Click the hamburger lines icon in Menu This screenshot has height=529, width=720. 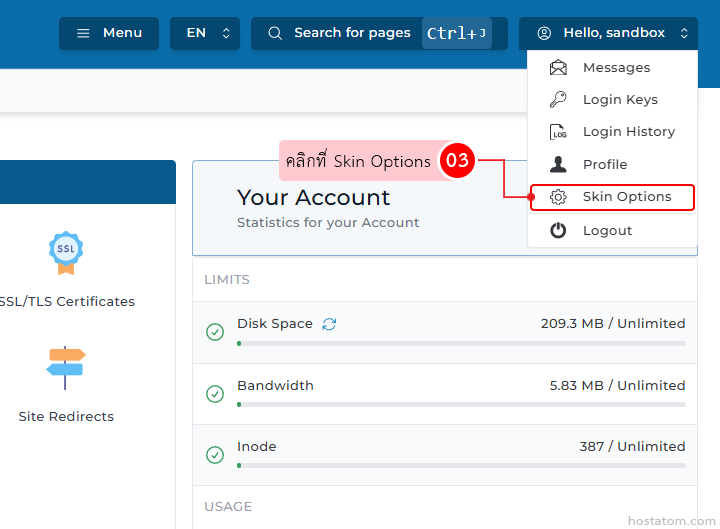[83, 33]
